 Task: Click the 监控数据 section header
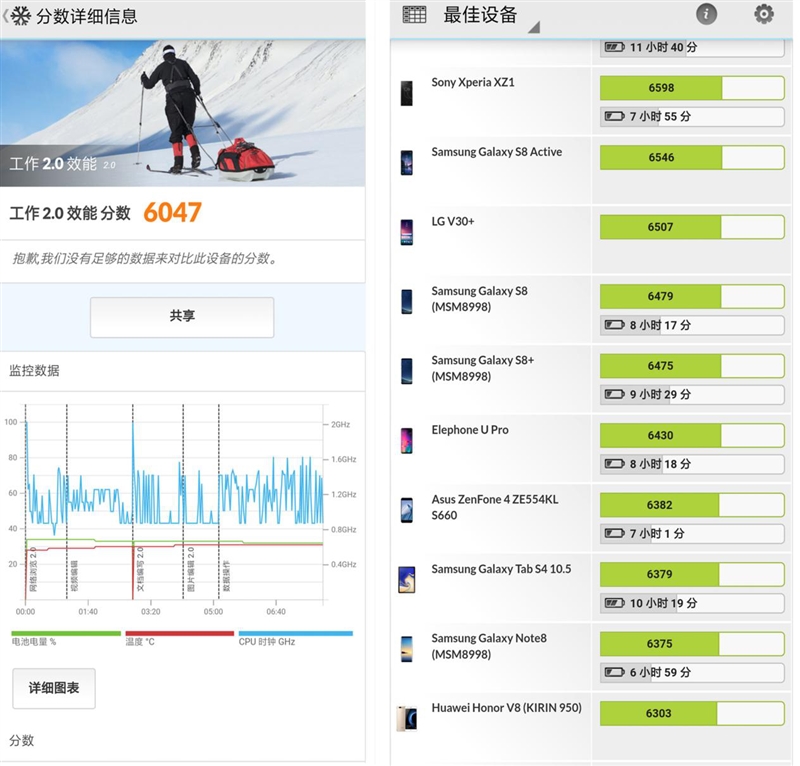coord(34,370)
